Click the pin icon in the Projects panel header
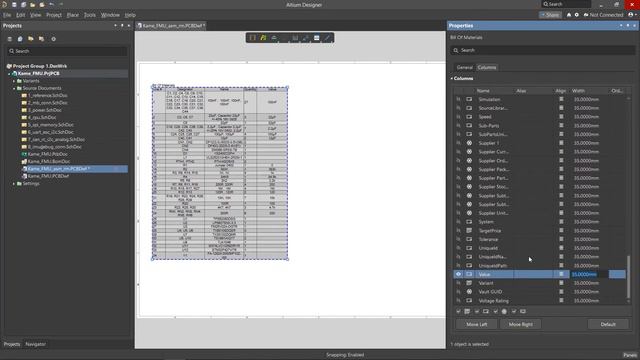 point(122,25)
